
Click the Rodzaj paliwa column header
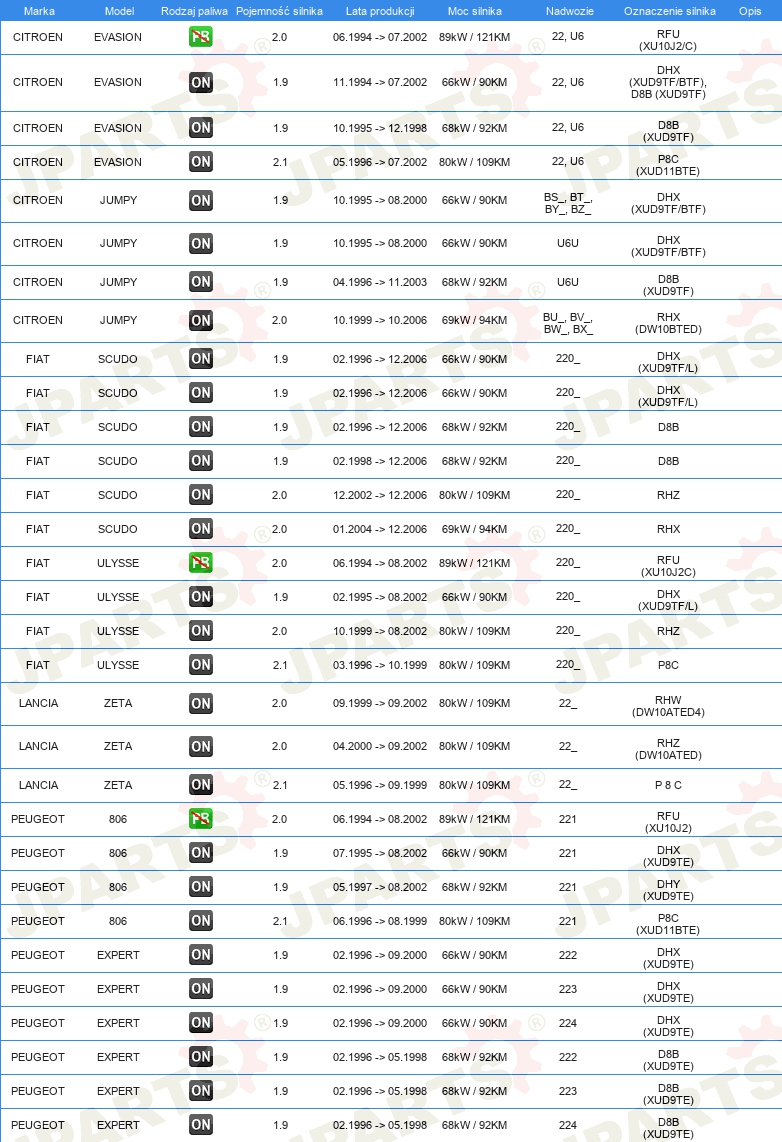(x=194, y=11)
